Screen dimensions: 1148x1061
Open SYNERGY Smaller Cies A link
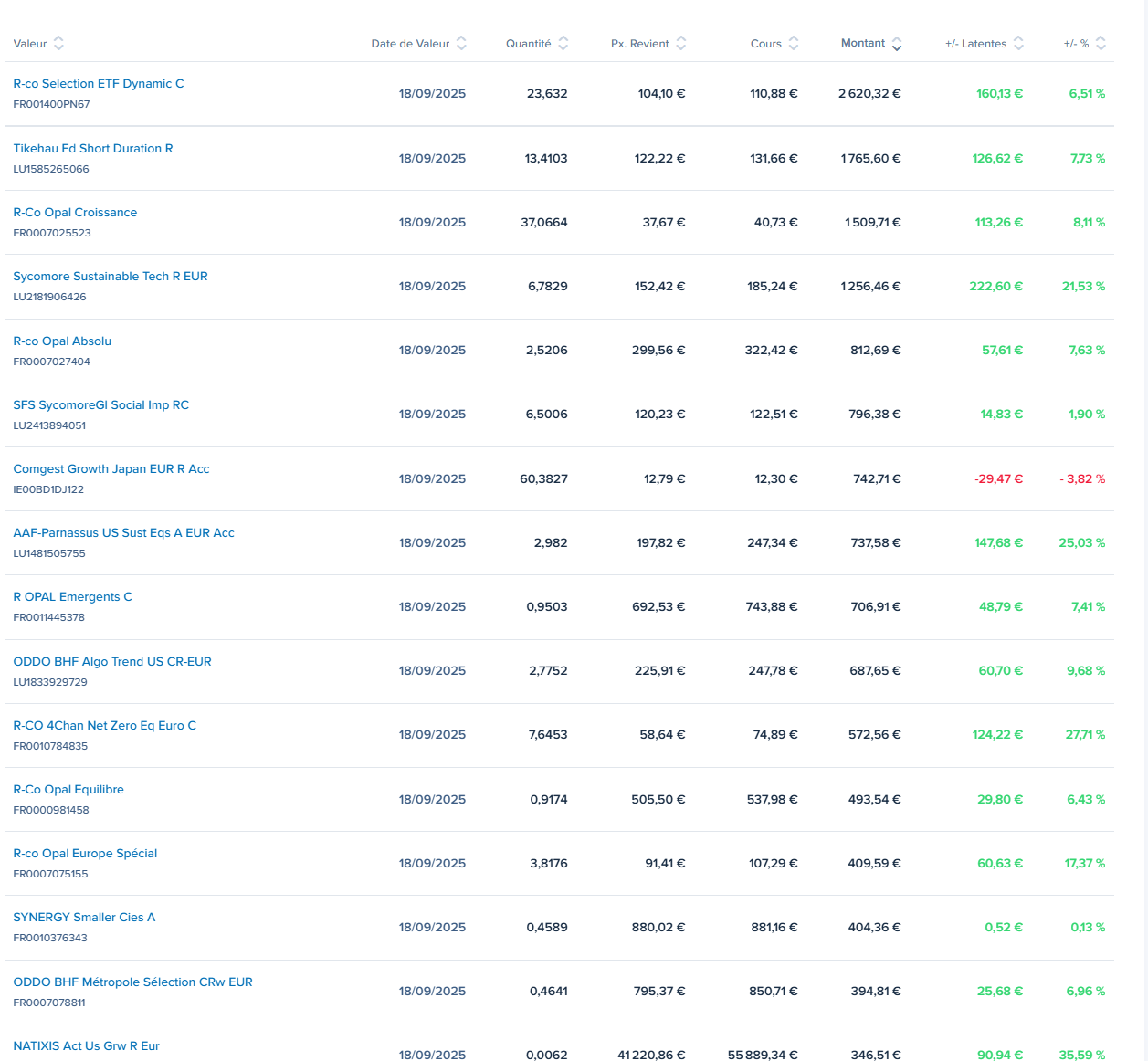coord(84,917)
